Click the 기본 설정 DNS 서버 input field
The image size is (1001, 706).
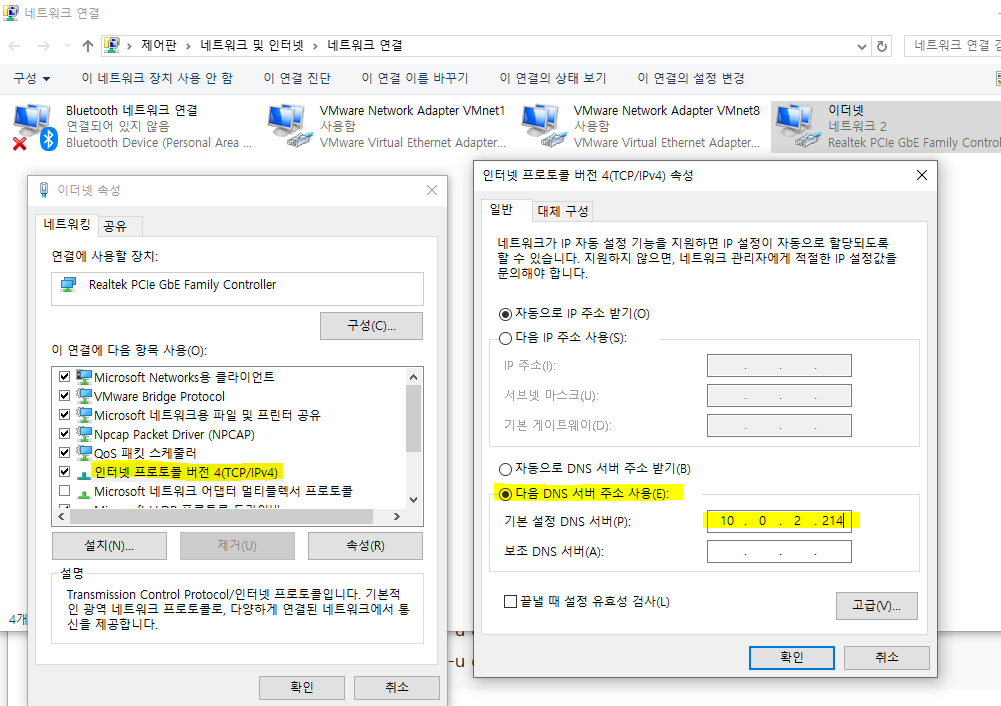click(779, 521)
